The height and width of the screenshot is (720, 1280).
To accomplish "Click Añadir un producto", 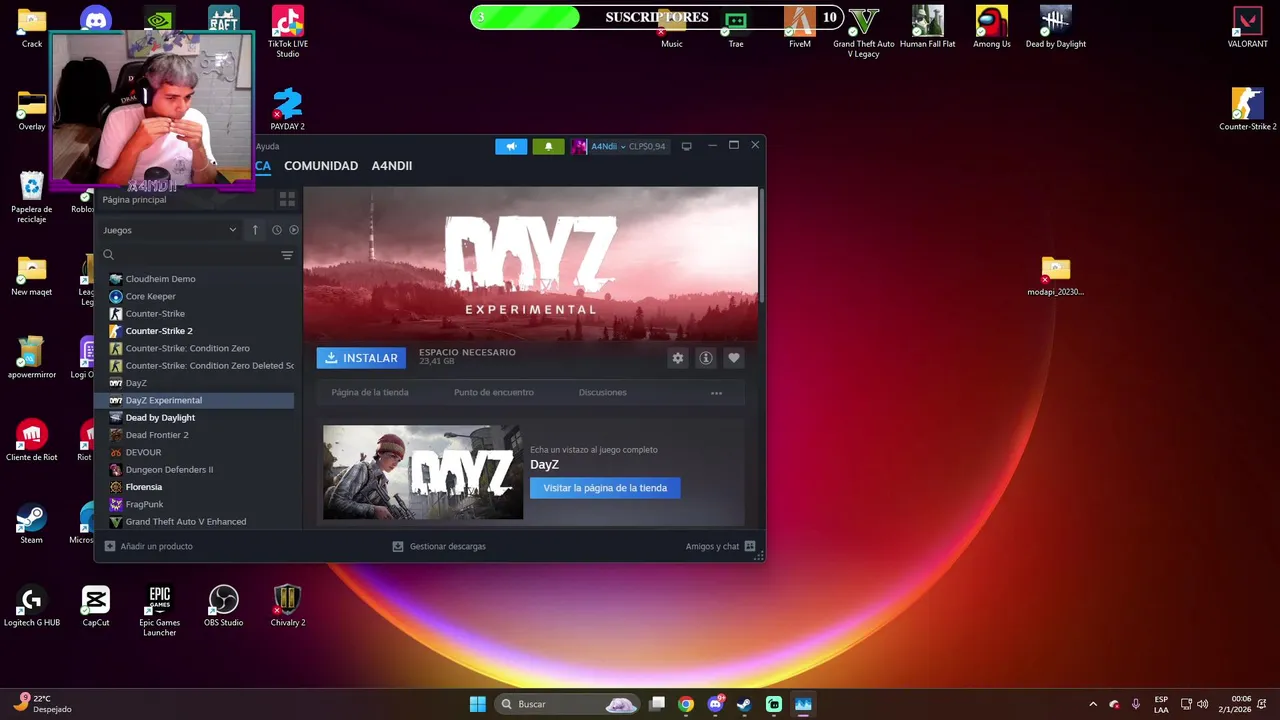I will [149, 546].
